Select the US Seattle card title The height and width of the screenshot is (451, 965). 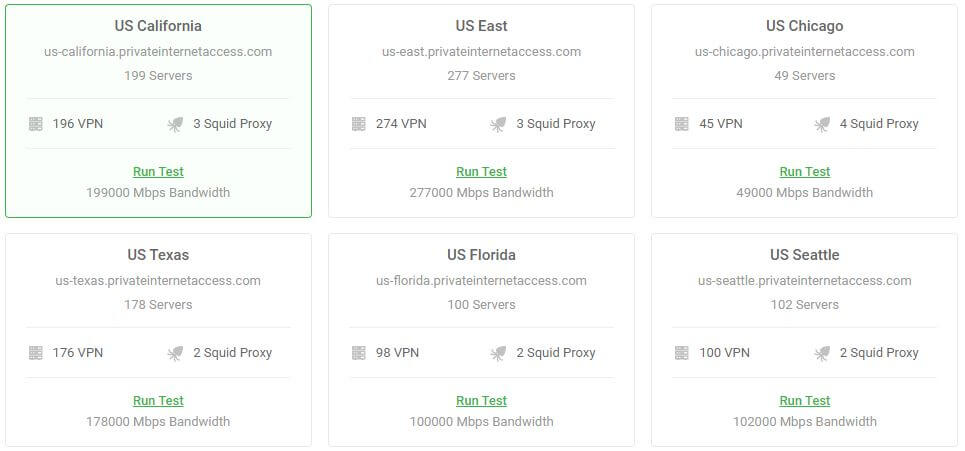point(805,255)
